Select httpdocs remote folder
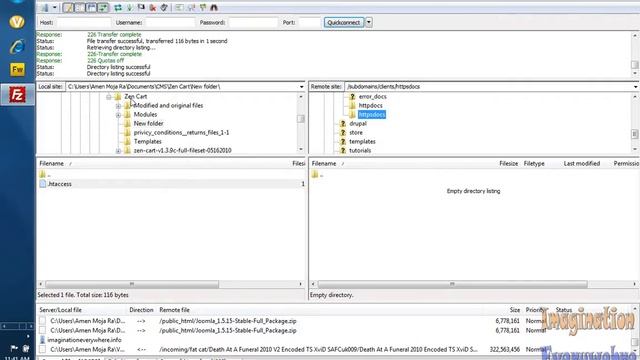 371,106
